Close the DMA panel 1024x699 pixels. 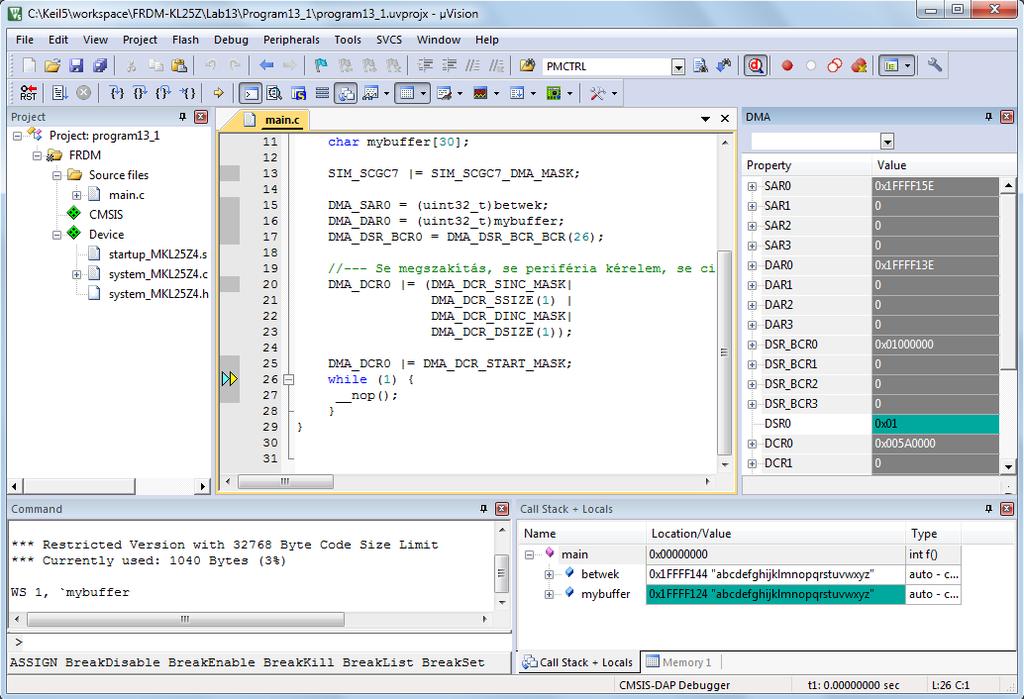coord(1007,117)
